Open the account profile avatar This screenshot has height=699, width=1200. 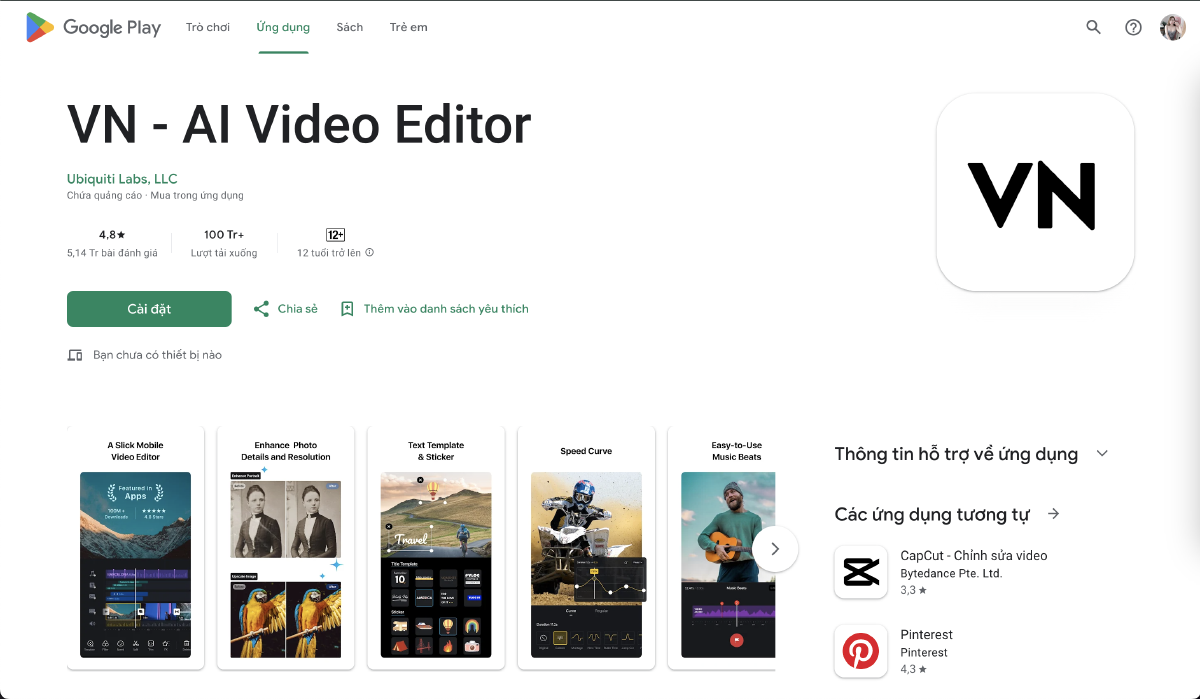pyautogui.click(x=1173, y=27)
